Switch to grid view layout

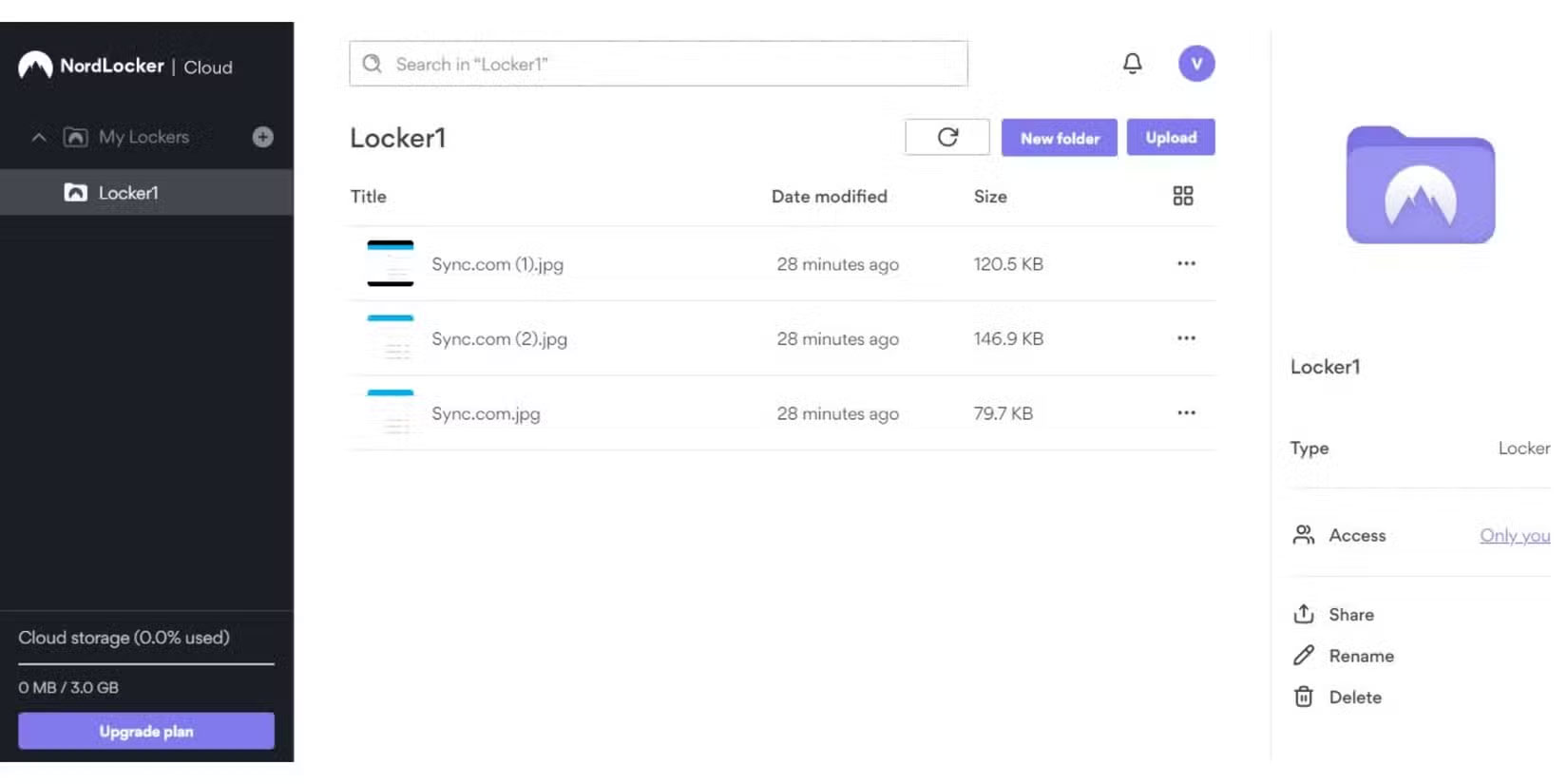click(x=1183, y=196)
